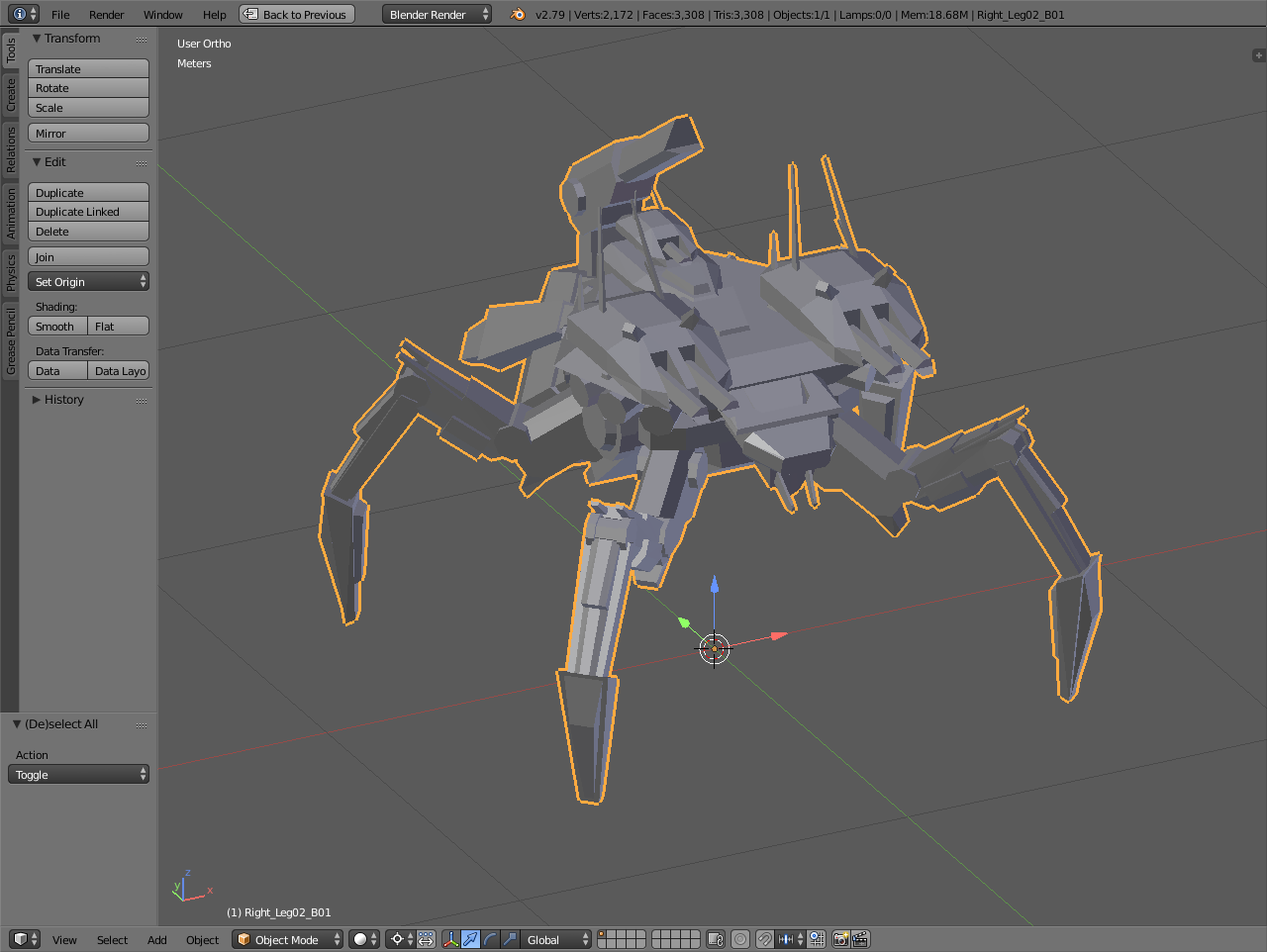Select the rotate manipulator arc icon
This screenshot has height=952, width=1267.
(x=490, y=939)
